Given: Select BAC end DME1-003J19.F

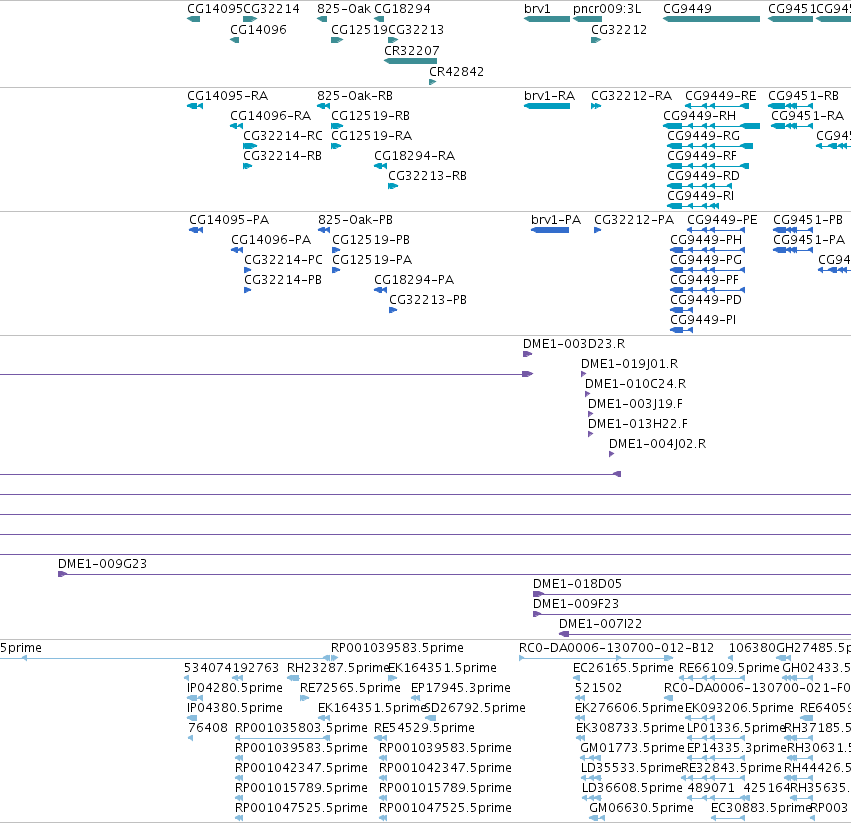Looking at the screenshot, I should pyautogui.click(x=635, y=404).
